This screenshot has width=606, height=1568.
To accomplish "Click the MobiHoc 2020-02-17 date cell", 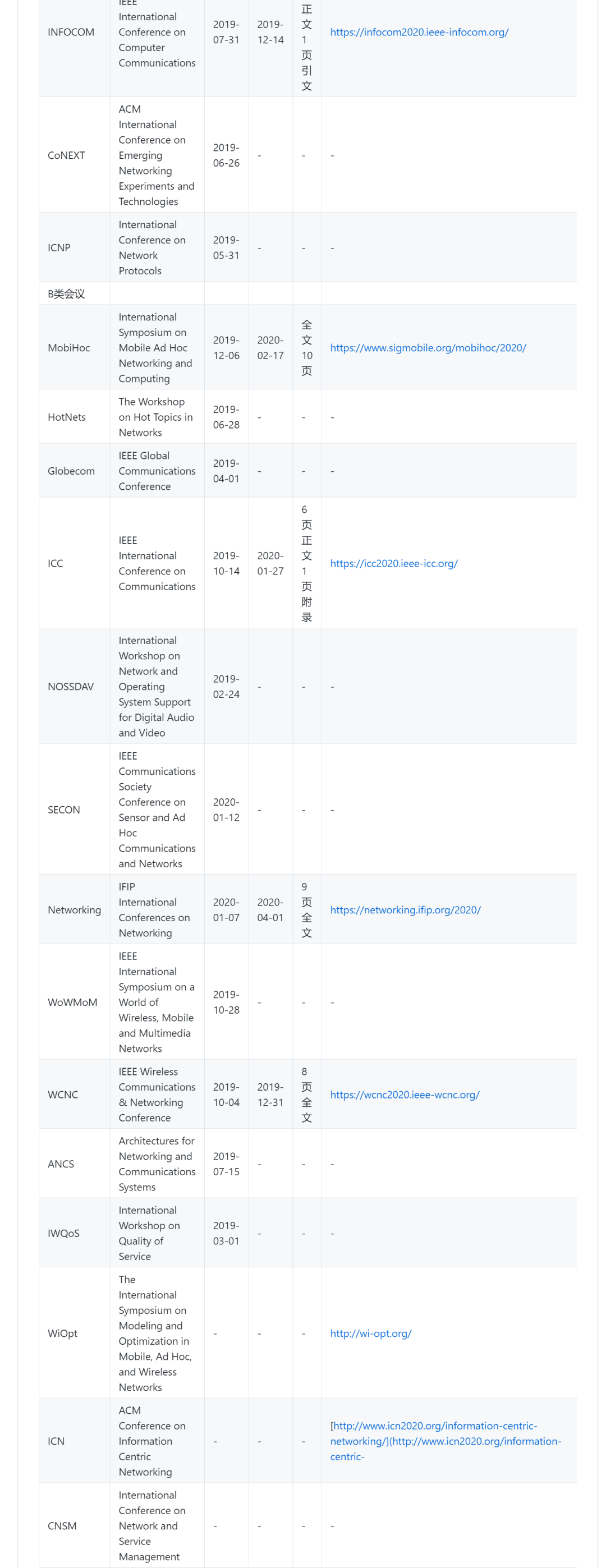I will coord(270,348).
